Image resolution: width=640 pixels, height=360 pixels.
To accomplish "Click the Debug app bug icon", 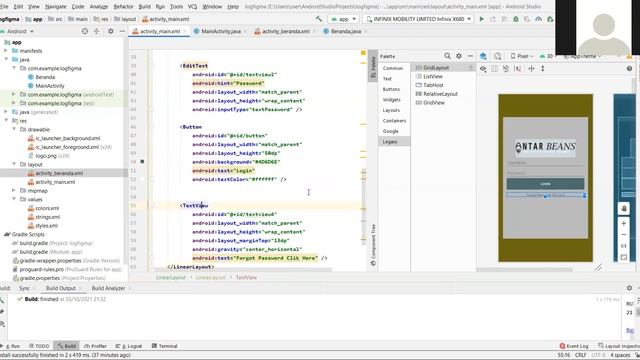I will coord(516,19).
